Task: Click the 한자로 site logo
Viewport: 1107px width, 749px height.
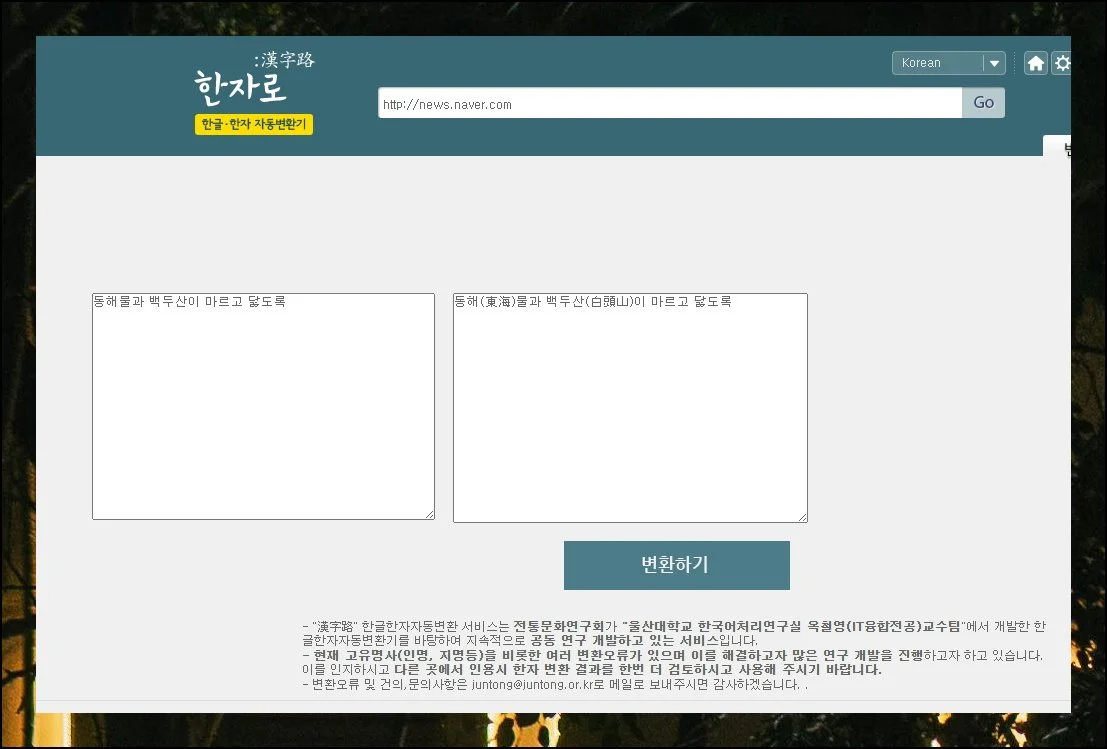Action: (x=241, y=88)
